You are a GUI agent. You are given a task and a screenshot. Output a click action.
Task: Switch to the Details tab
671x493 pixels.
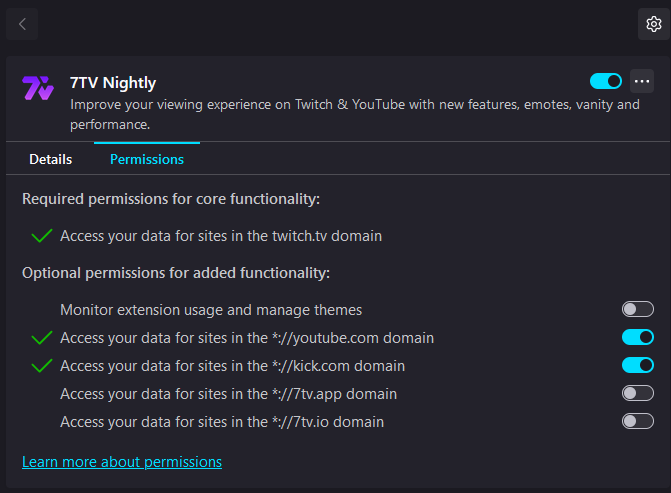(x=50, y=159)
